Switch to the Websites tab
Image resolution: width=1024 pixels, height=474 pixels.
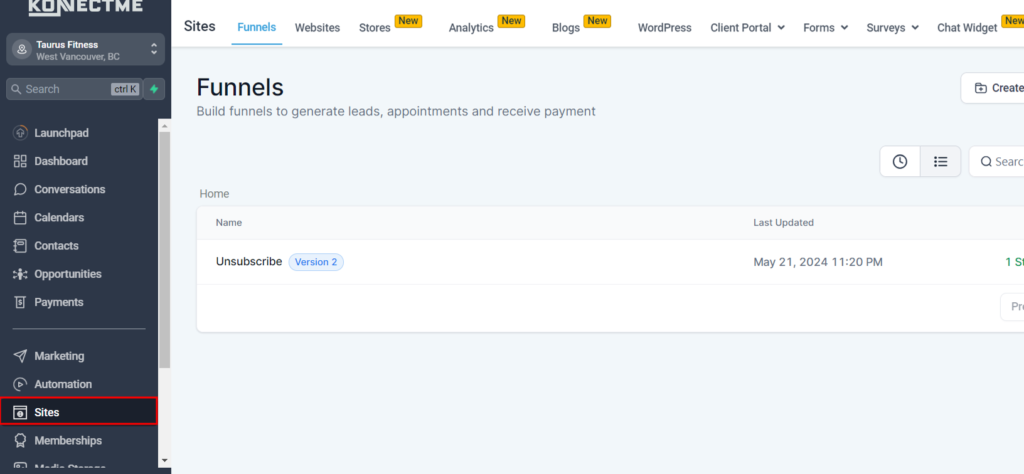pyautogui.click(x=317, y=28)
